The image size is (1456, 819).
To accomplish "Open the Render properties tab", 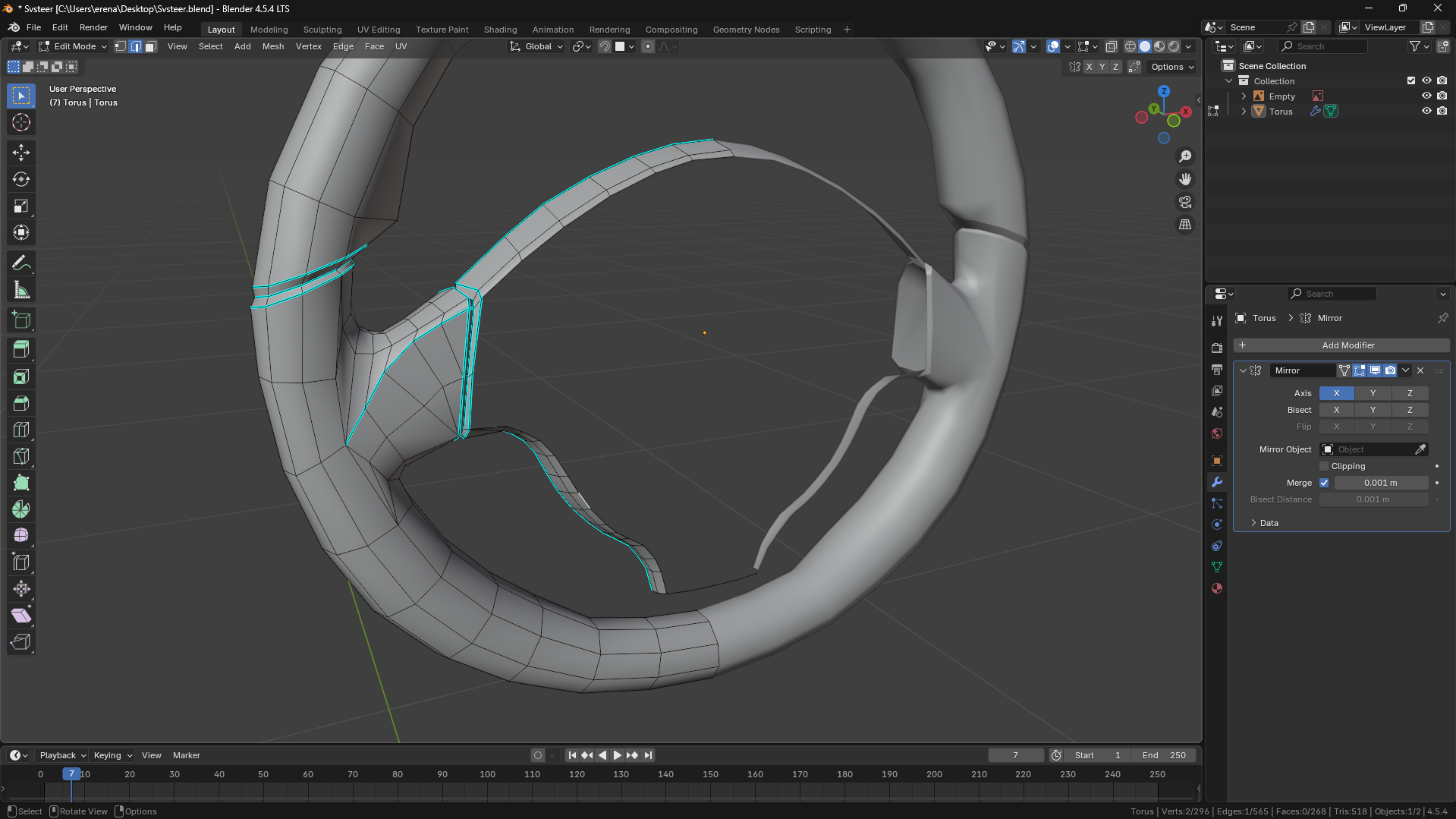I will point(1217,348).
